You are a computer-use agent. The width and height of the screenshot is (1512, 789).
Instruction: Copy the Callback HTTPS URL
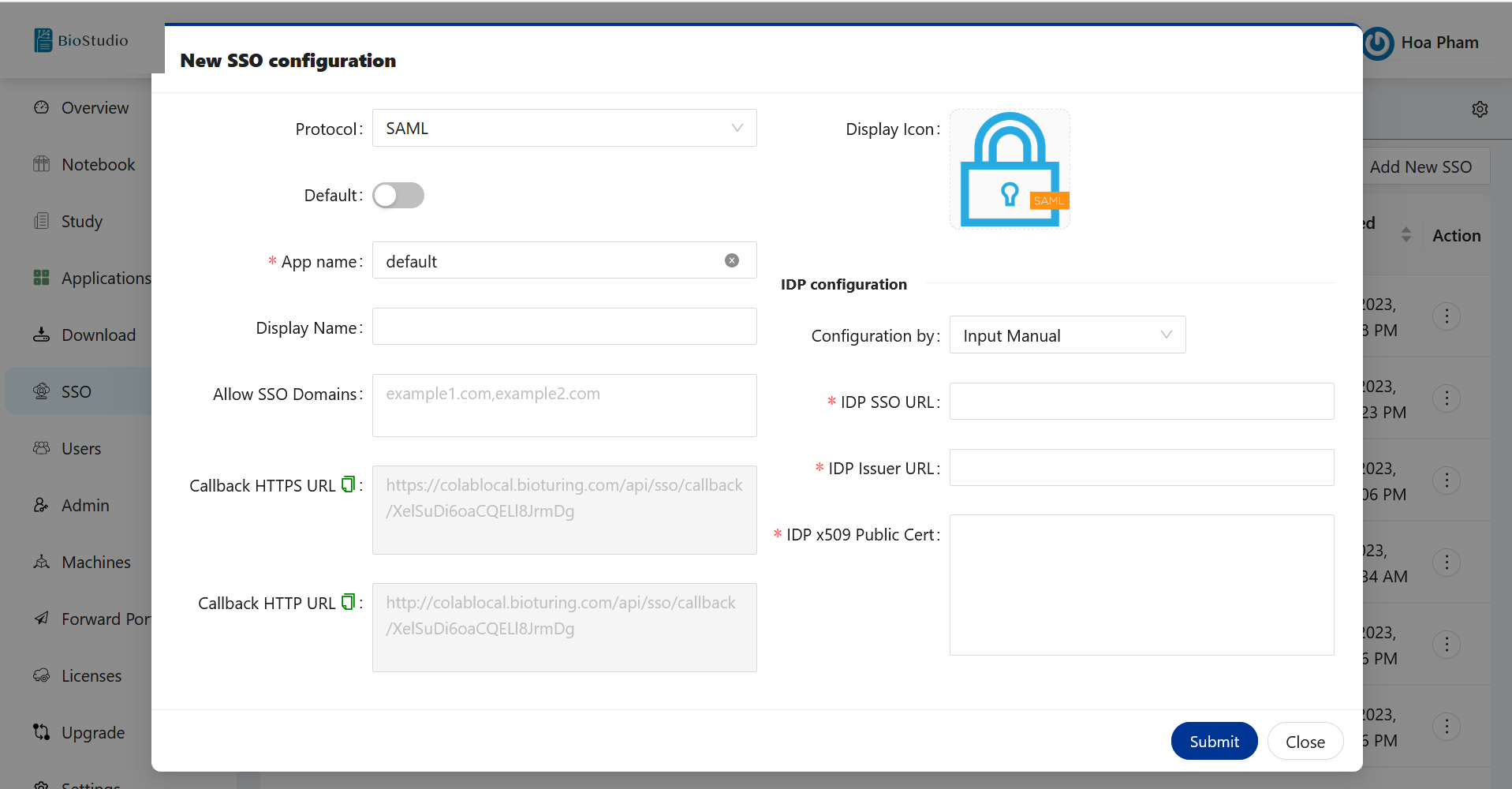click(348, 484)
